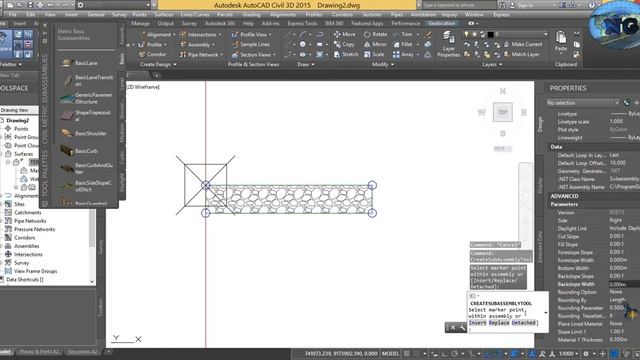
Task: Open the Alignments menu
Action: pyautogui.click(x=282, y=14)
